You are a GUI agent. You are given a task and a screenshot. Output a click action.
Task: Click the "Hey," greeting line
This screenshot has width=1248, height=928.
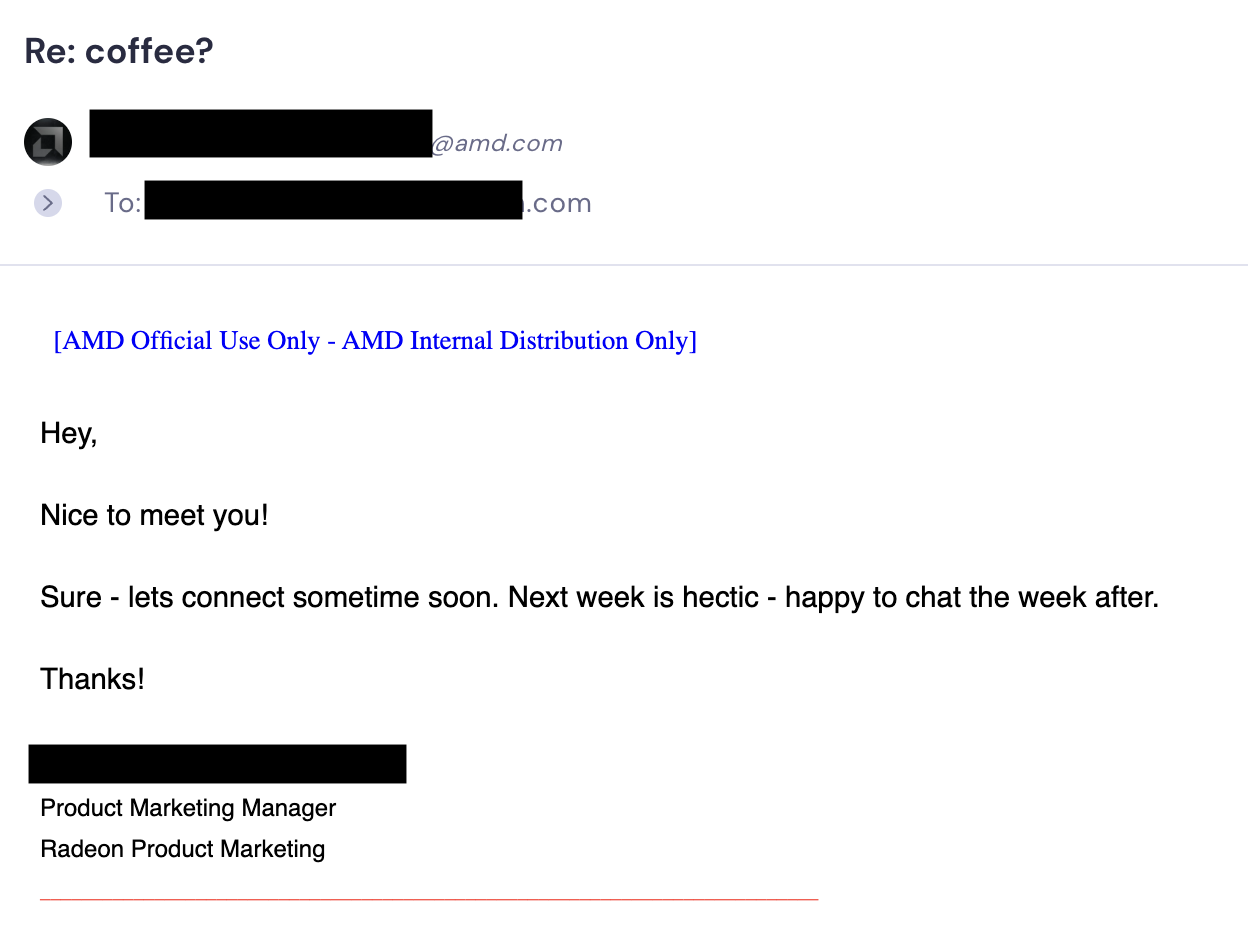(x=68, y=434)
